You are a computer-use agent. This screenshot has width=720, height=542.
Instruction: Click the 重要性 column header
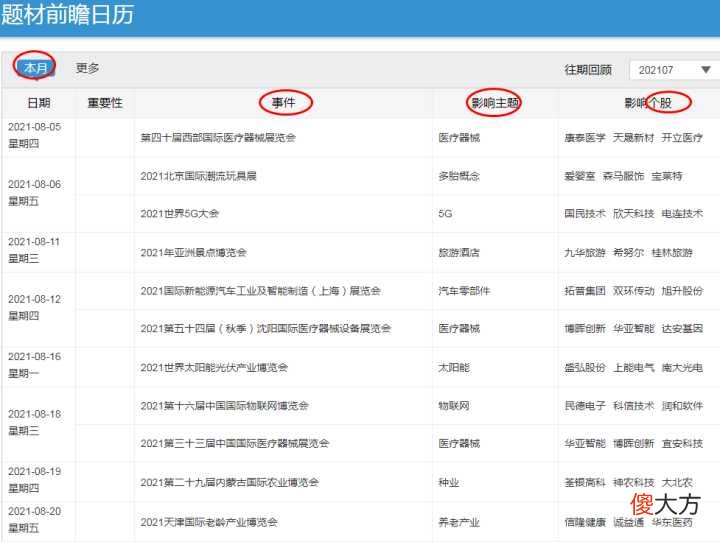pyautogui.click(x=105, y=103)
